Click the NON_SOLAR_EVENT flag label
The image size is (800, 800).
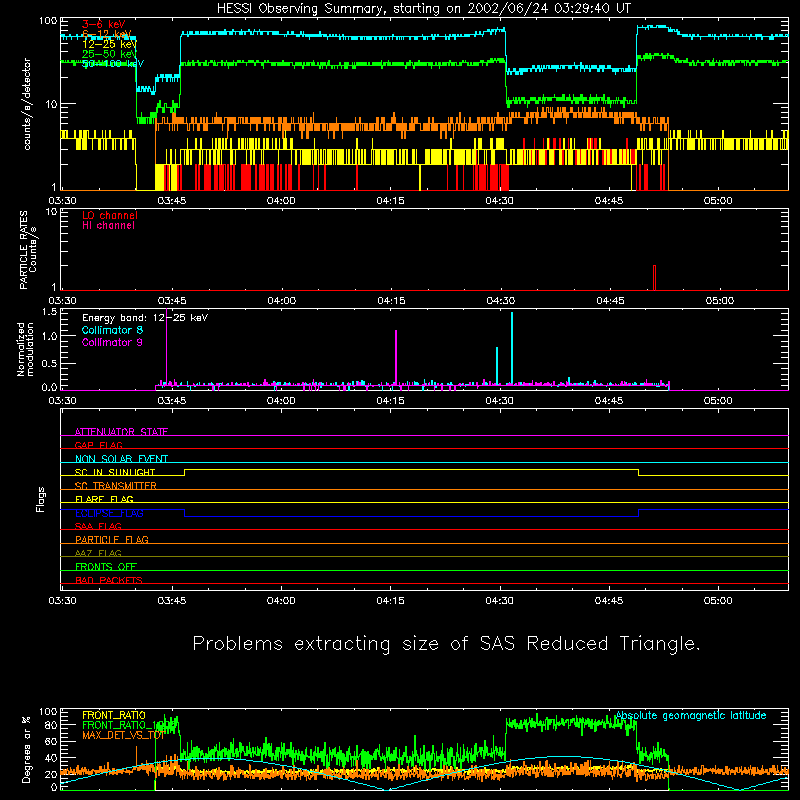coord(121,459)
